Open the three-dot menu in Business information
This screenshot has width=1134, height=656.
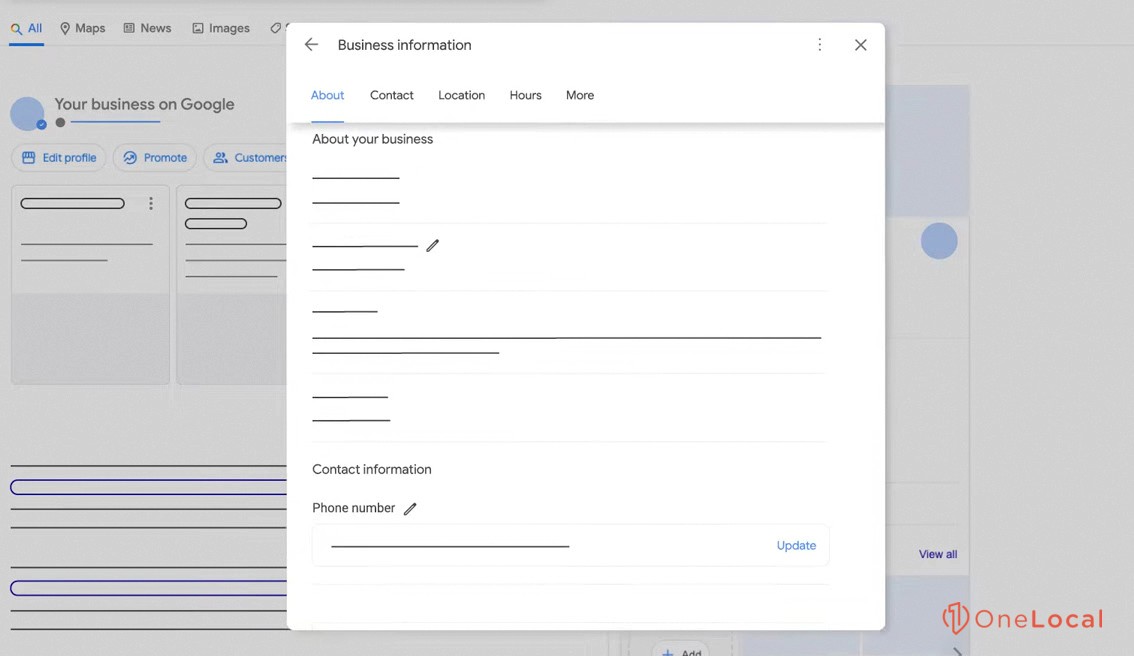[819, 45]
